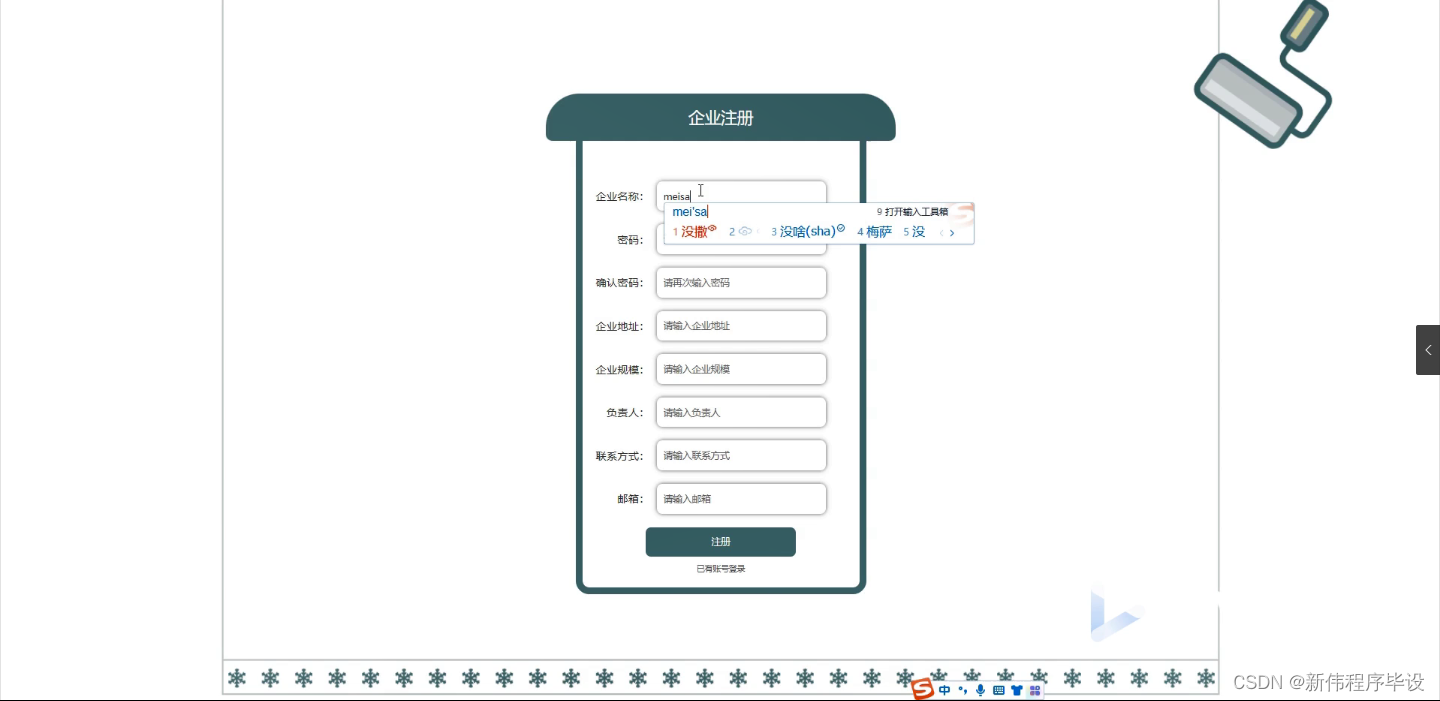Show previous page of IME candidates
Image resolution: width=1440 pixels, height=701 pixels.
pyautogui.click(x=941, y=232)
